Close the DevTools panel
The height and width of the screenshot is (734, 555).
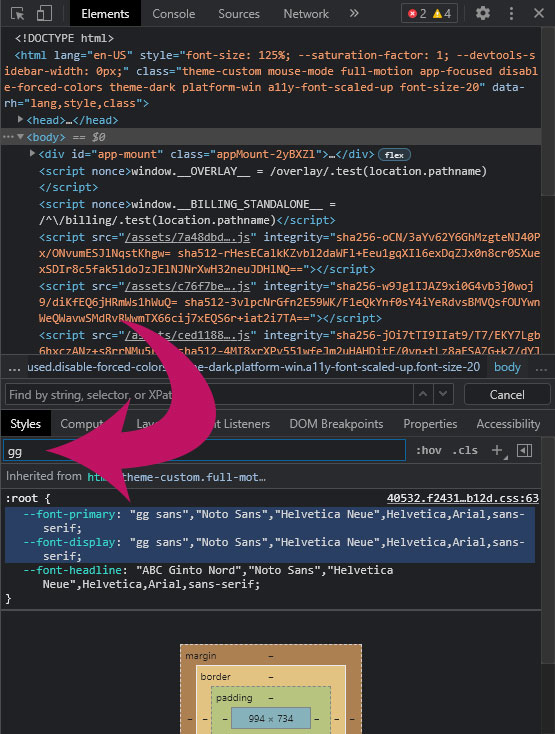coord(539,13)
